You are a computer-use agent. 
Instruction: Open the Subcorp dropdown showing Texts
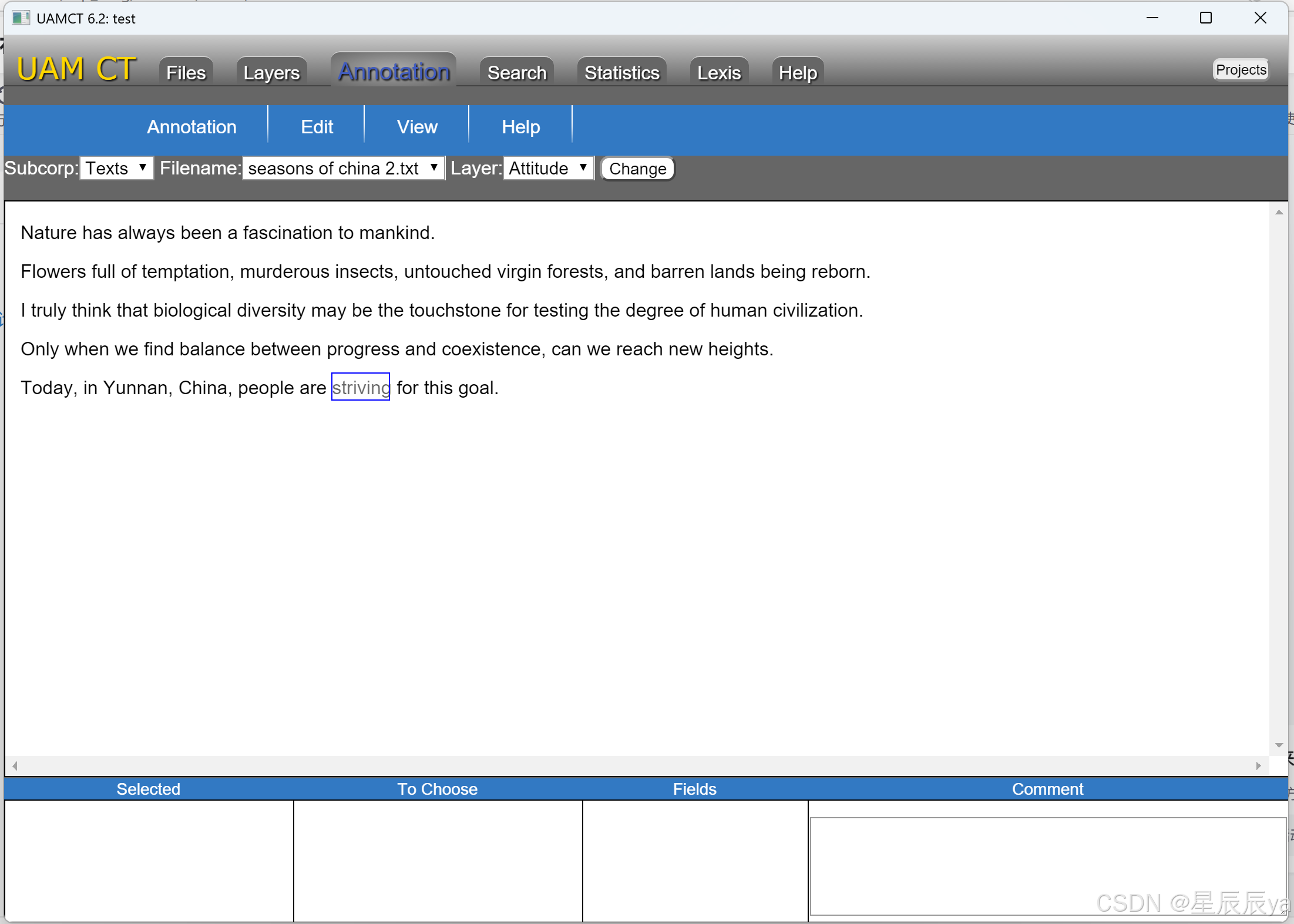[x=116, y=168]
